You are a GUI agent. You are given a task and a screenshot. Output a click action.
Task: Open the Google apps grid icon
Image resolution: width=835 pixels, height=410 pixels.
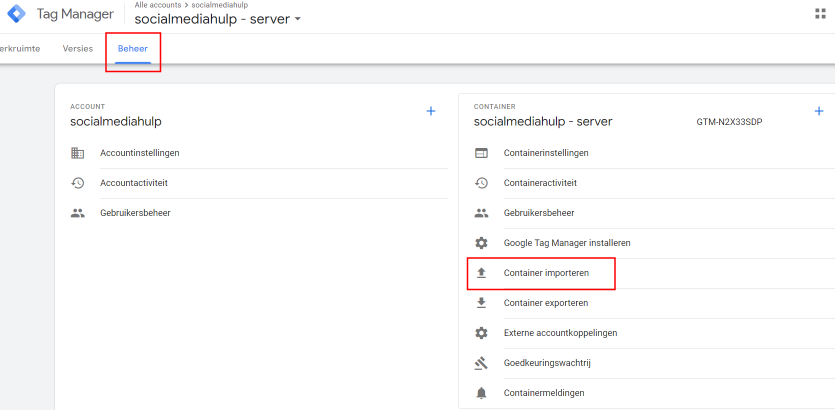tap(821, 14)
